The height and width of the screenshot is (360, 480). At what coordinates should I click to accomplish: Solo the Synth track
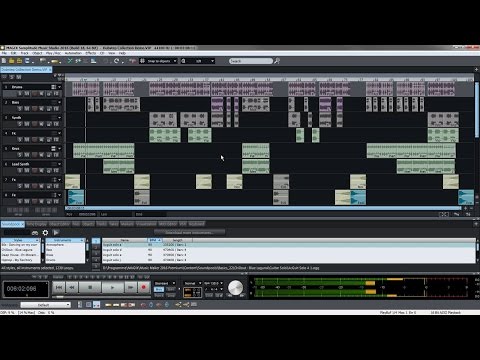click(x=20, y=124)
